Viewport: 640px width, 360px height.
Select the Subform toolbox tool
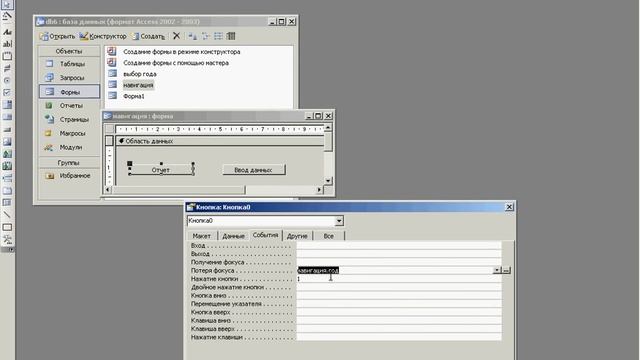click(x=7, y=202)
